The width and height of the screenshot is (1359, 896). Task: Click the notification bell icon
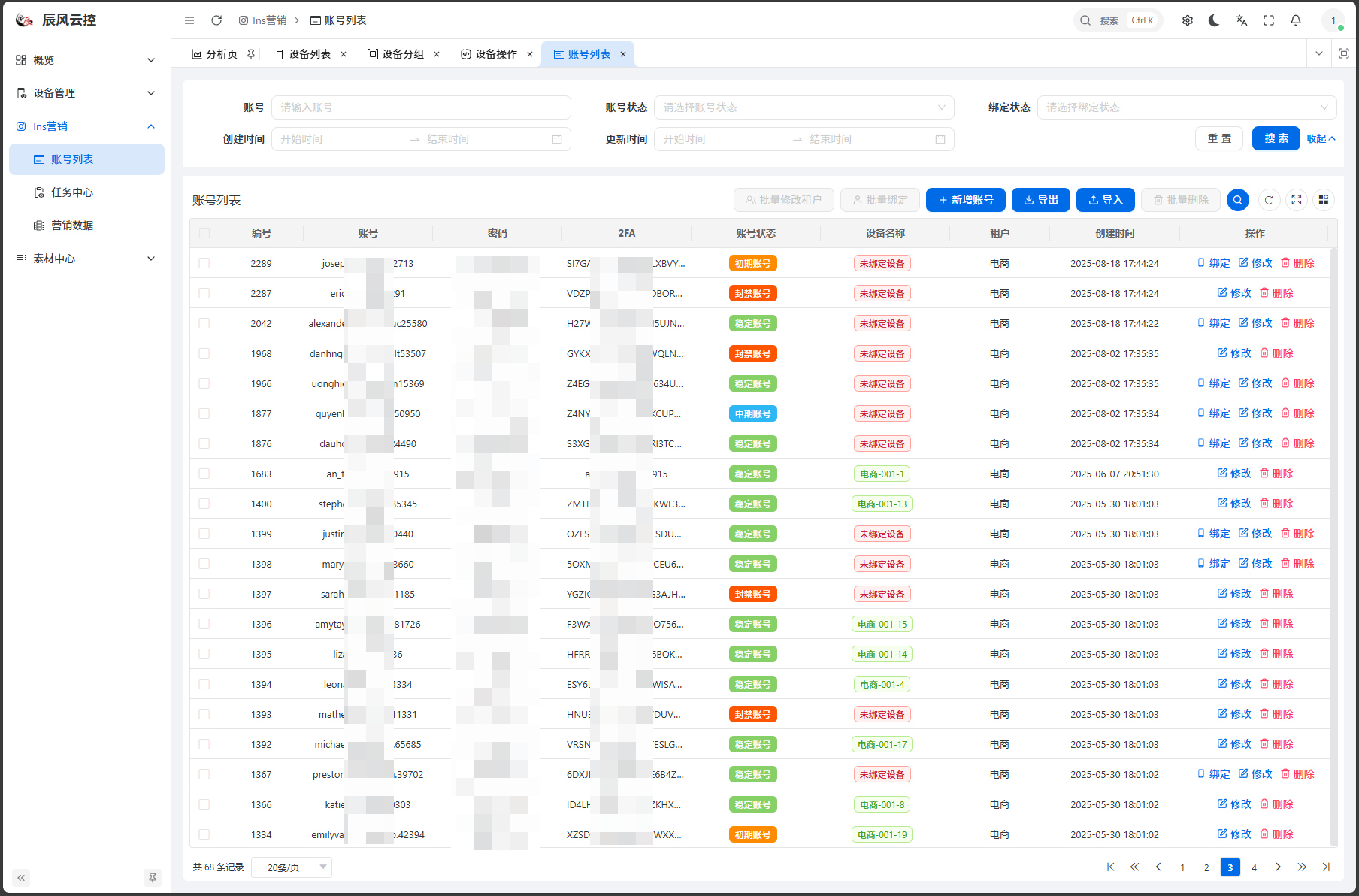(1296, 20)
